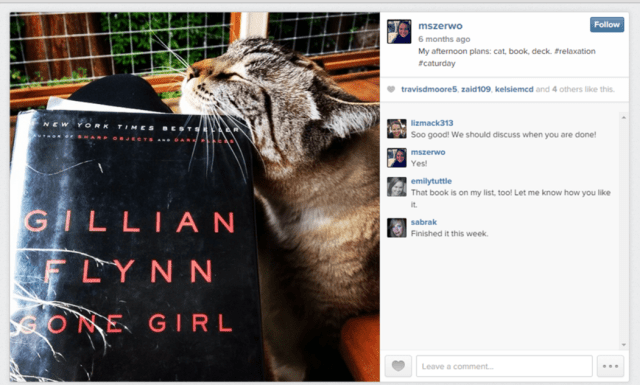Click the small heart icon beside likes list
The width and height of the screenshot is (640, 385).
tap(391, 89)
